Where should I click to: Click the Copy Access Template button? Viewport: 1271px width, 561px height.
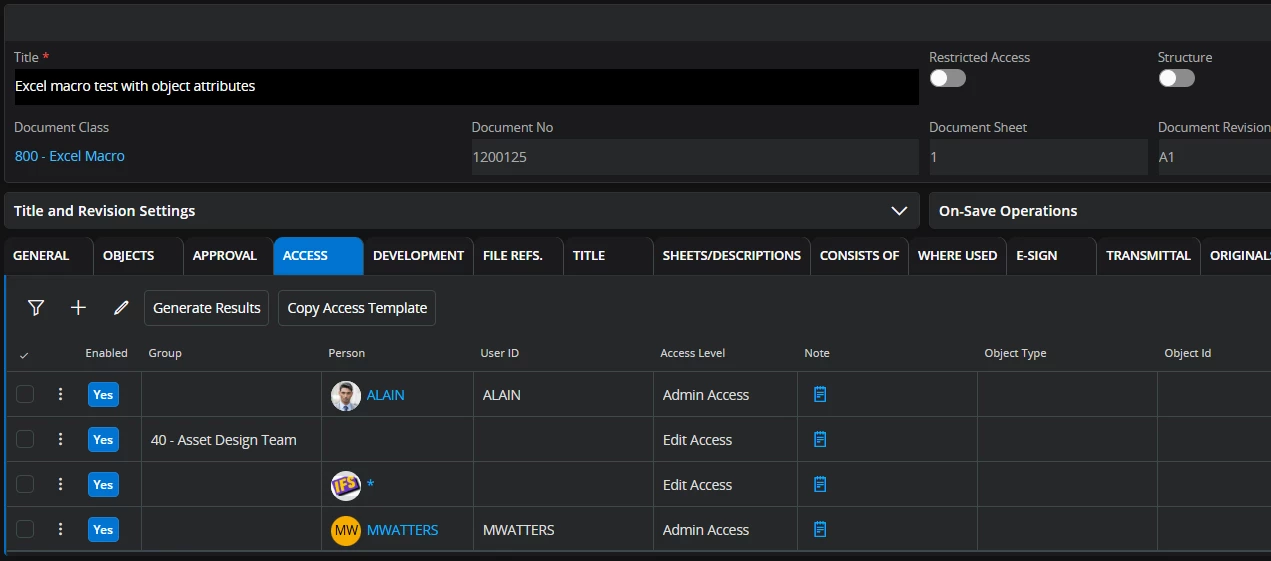(x=357, y=308)
